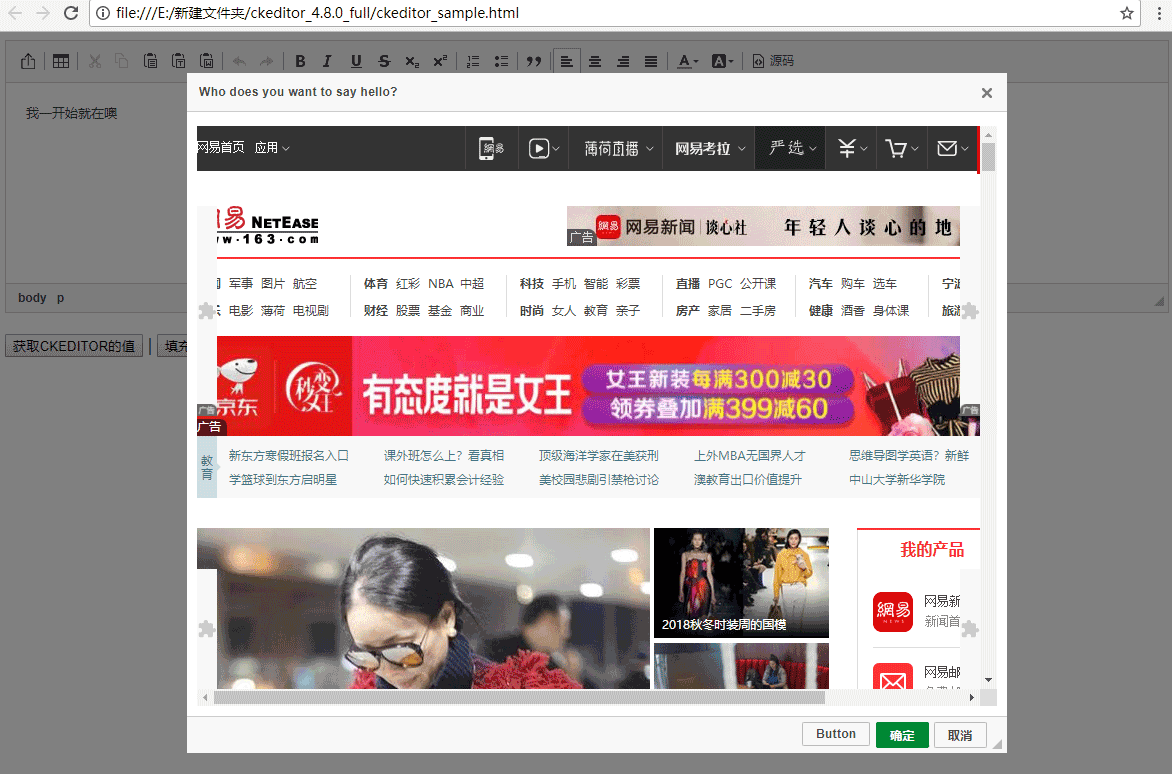The image size is (1172, 774).
Task: Click the horizontal scrollbar right arrow
Action: point(971,698)
